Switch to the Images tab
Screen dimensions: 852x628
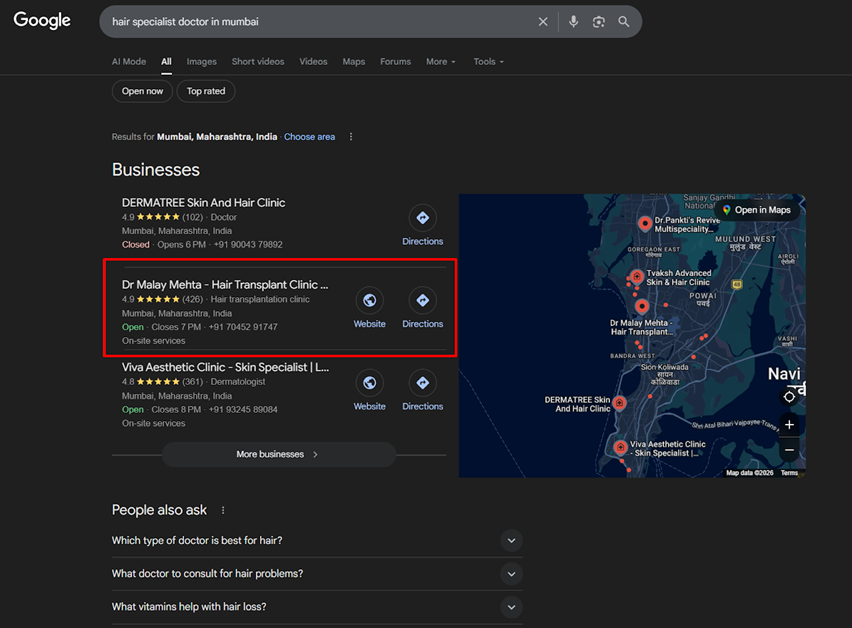[201, 62]
